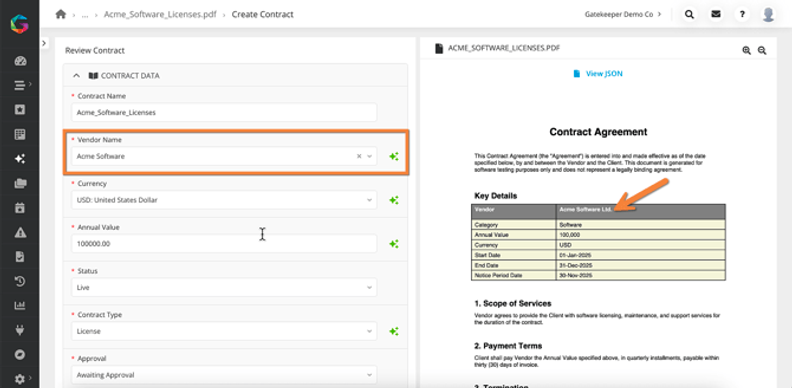Open the Contract Type dropdown

pyautogui.click(x=224, y=331)
